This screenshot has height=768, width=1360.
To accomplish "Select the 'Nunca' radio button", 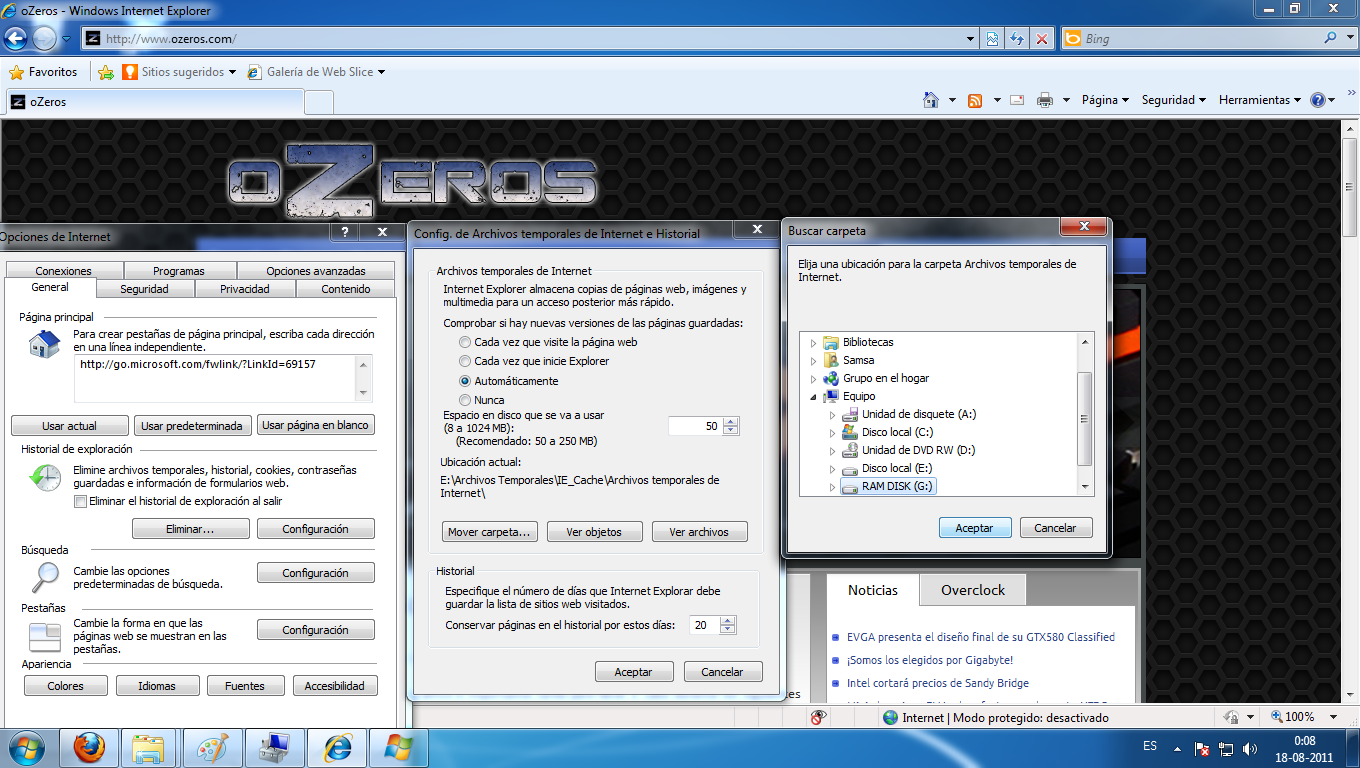I will point(465,400).
